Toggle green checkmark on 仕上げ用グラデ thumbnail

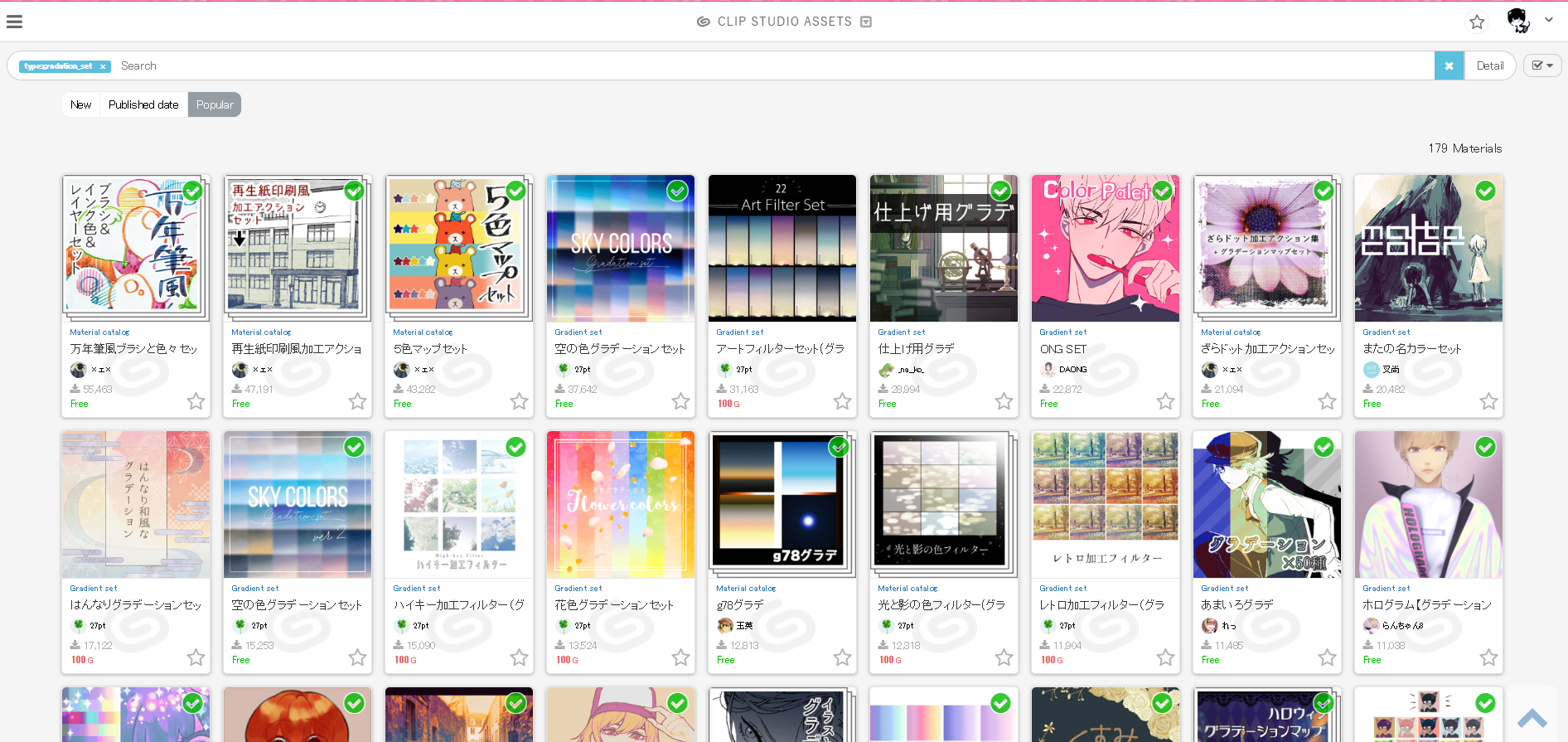click(1000, 191)
